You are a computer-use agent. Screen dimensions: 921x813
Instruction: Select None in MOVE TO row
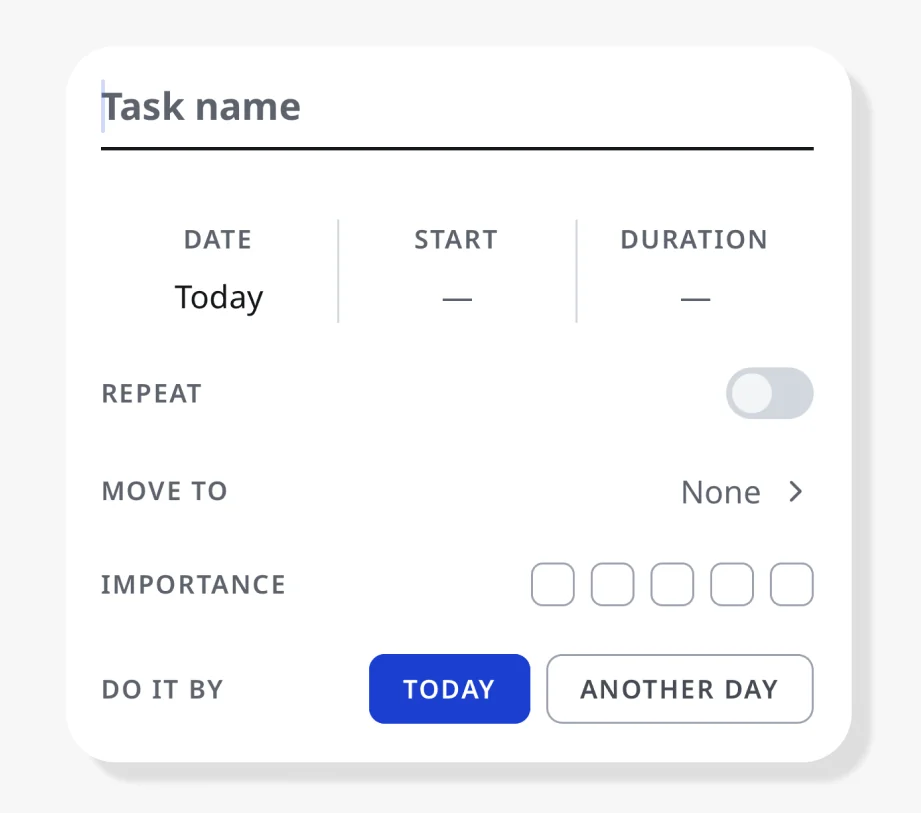pos(721,492)
